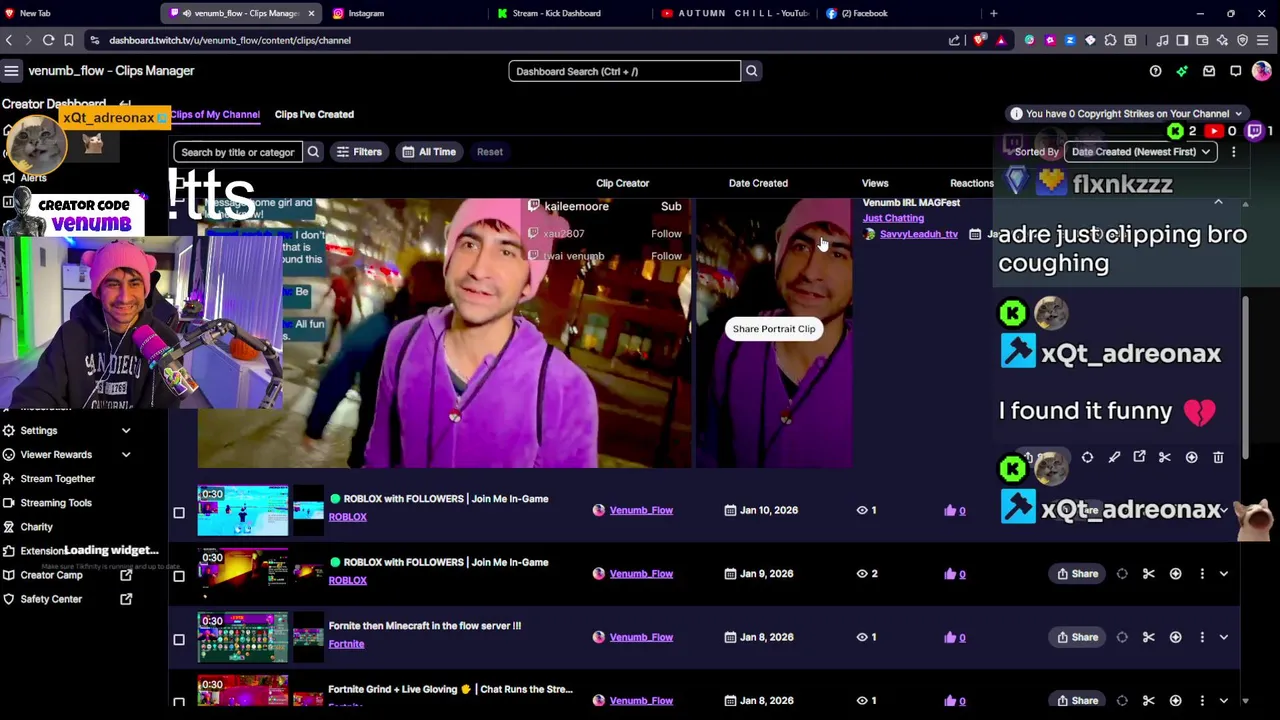This screenshot has width=1280, height=720.
Task: Expand the copyright strikes banner chevron
Action: click(1238, 114)
